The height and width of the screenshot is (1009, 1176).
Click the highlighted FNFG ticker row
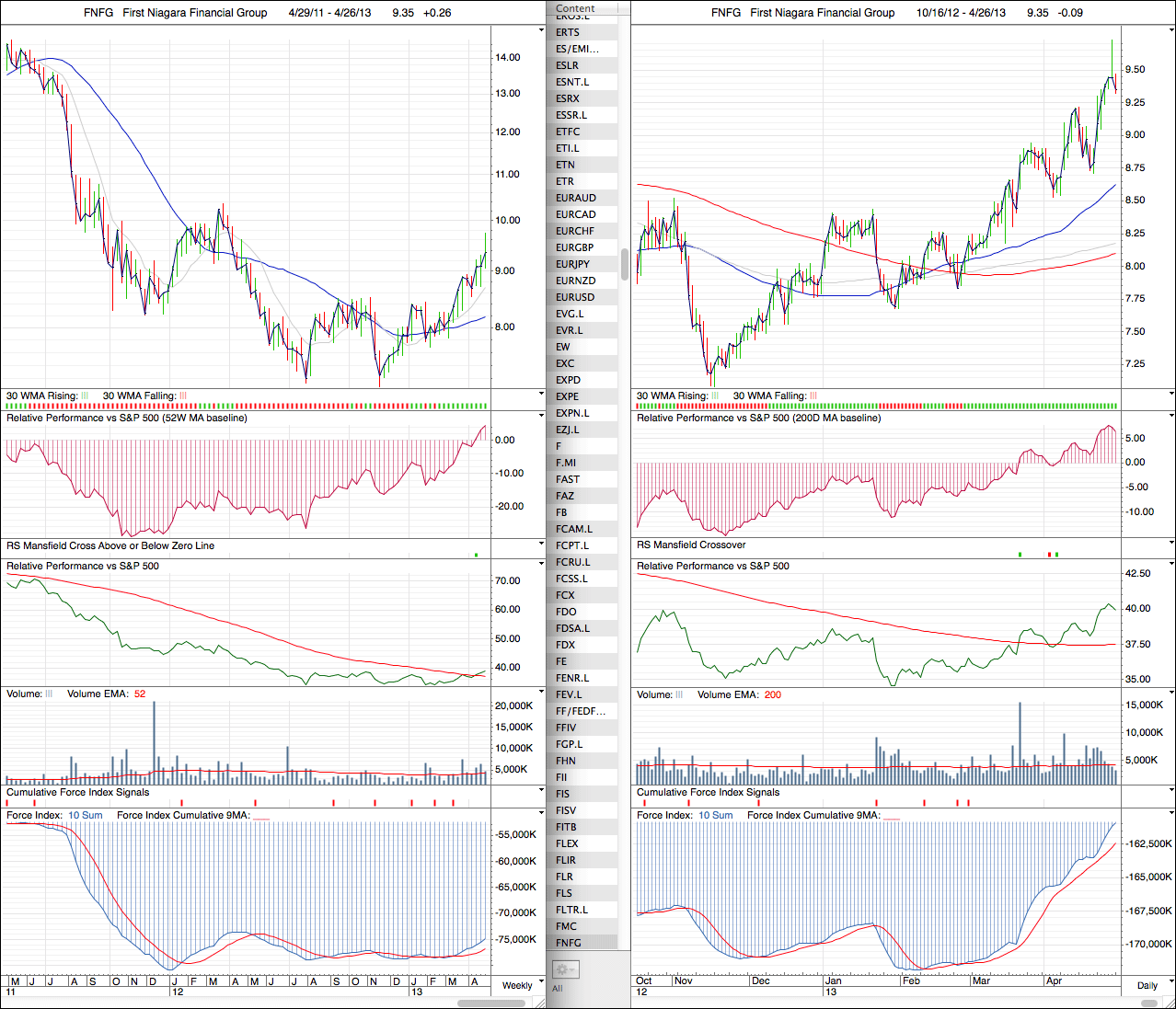(569, 943)
